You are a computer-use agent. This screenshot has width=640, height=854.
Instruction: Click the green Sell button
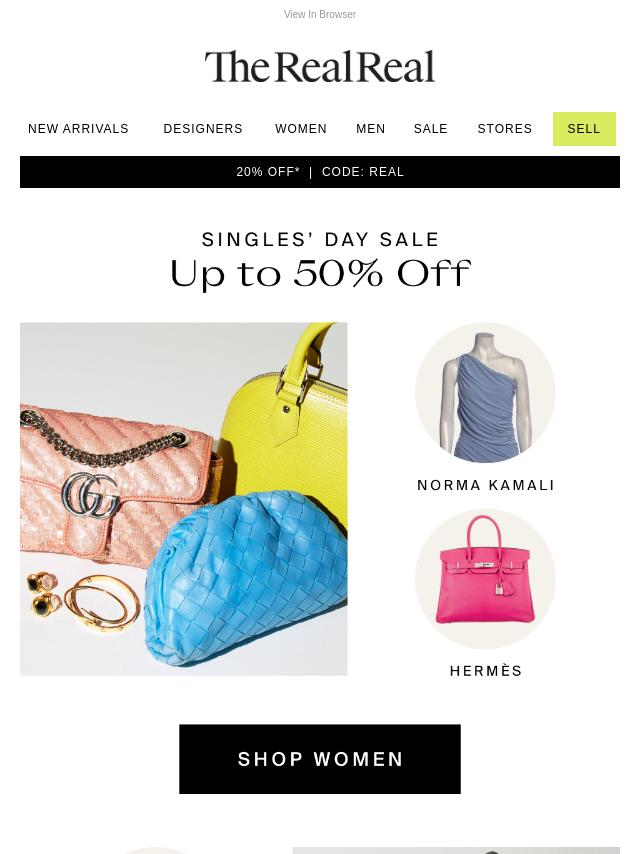click(x=584, y=129)
